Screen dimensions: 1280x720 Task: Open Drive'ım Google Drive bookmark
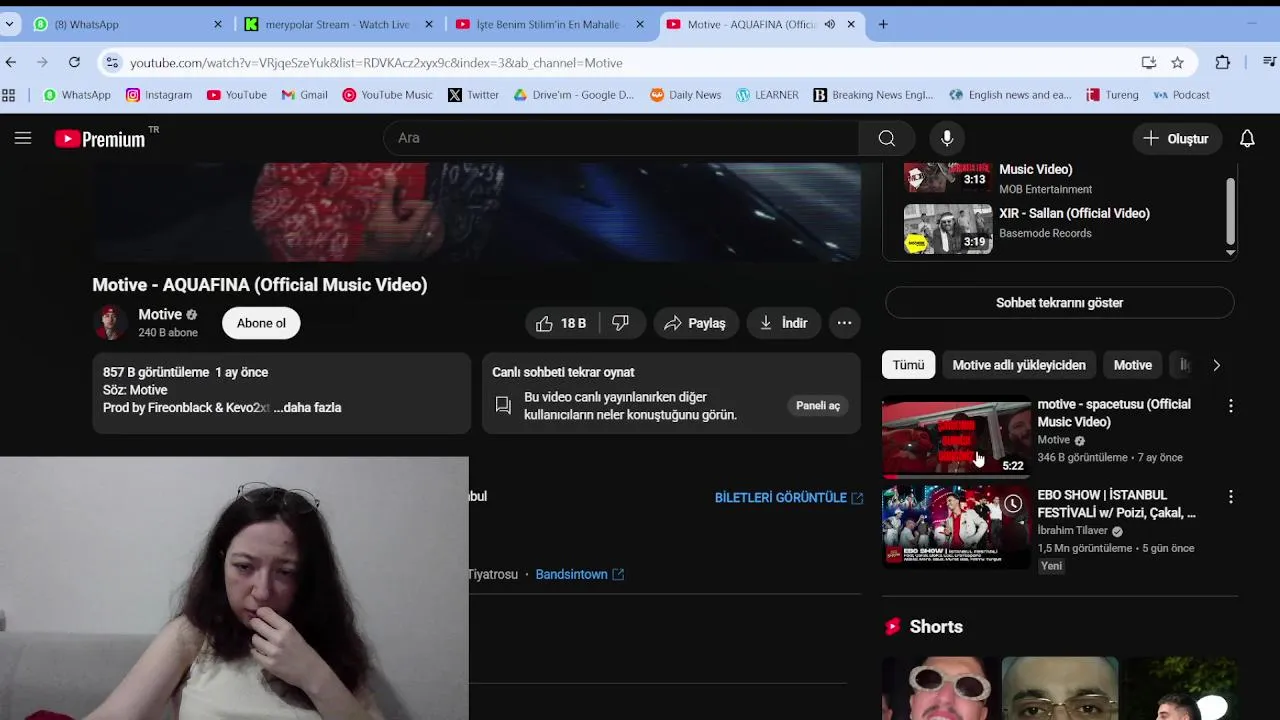574,95
